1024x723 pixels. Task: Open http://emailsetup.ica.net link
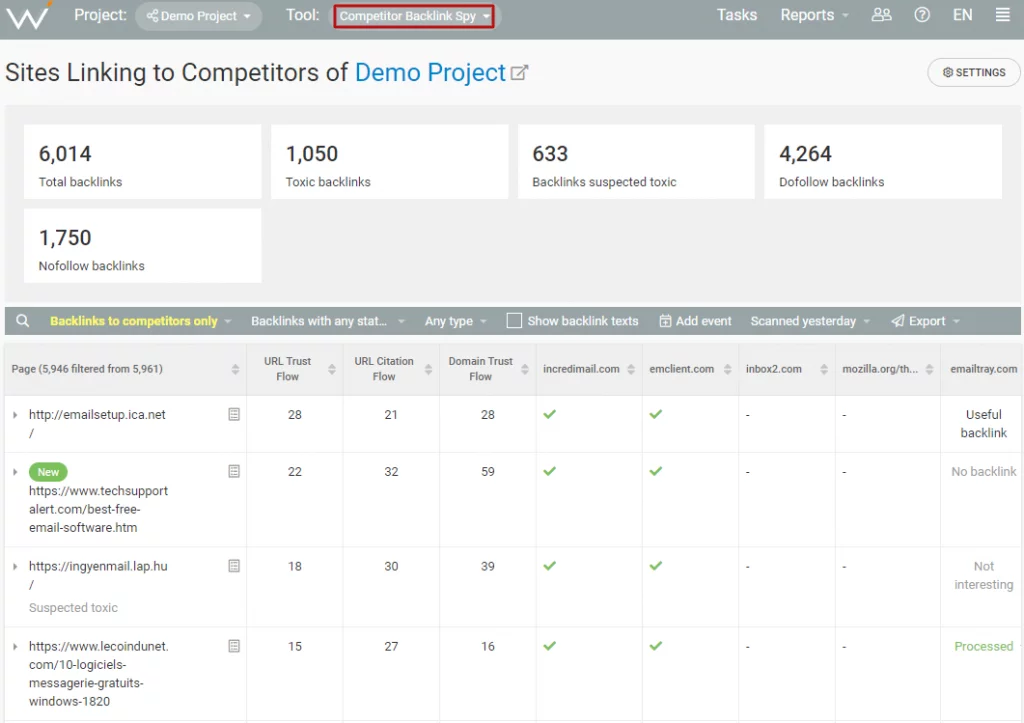coord(97,423)
